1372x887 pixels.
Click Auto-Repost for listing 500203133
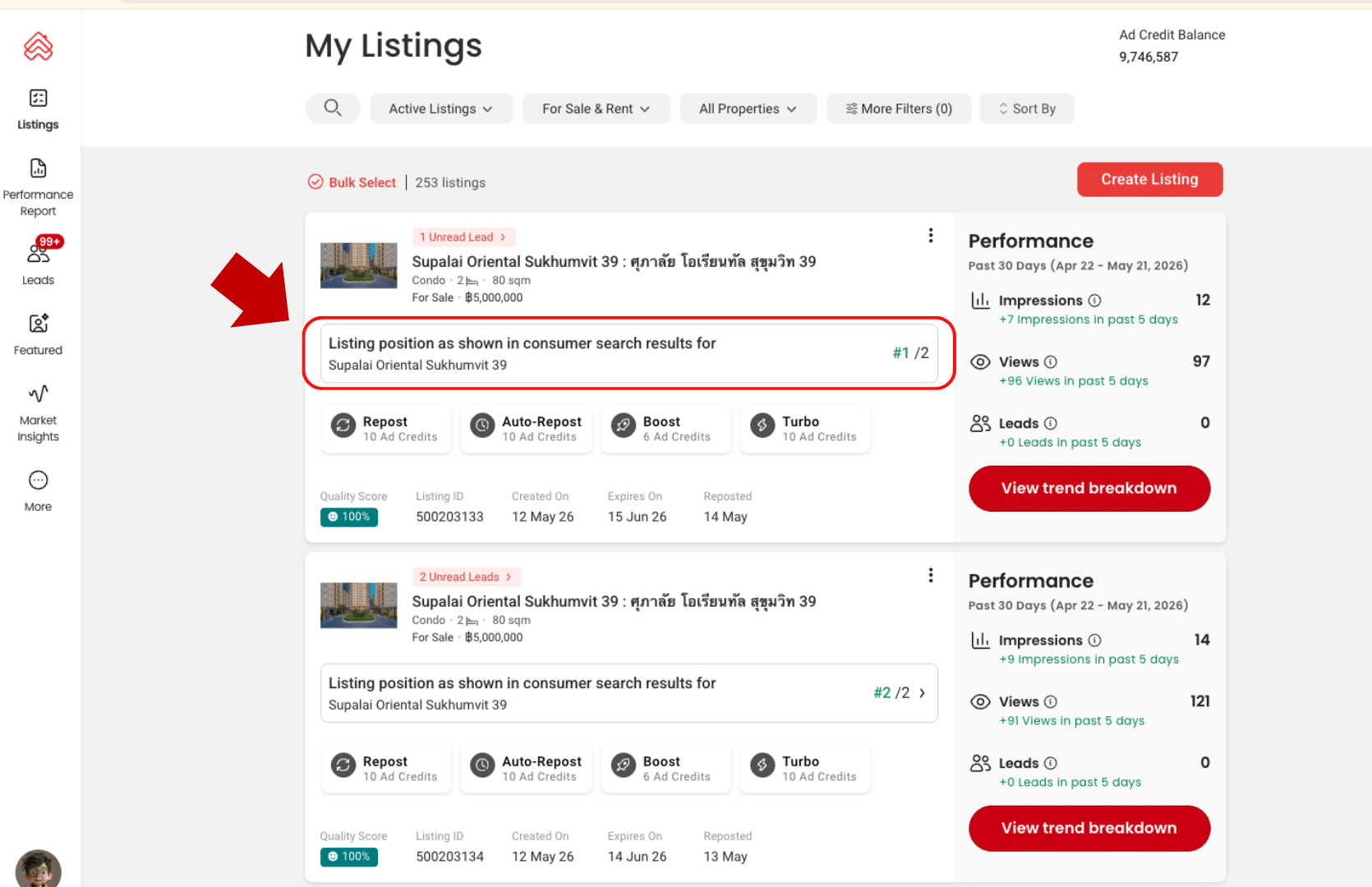(x=526, y=429)
